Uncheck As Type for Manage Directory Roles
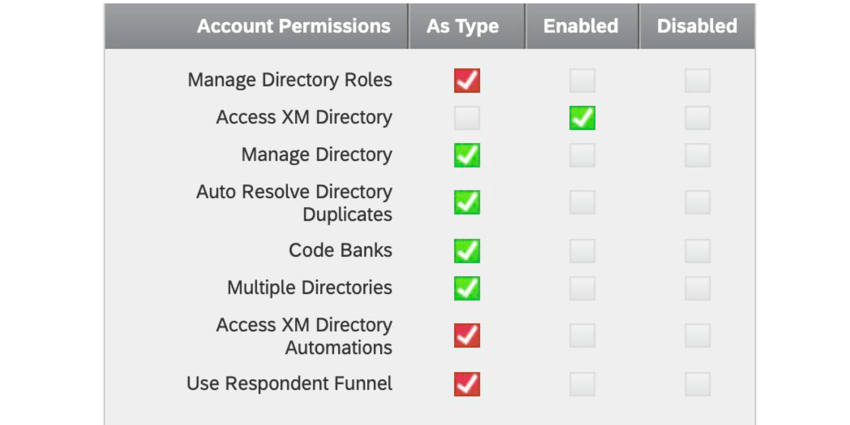Viewport: 850px width, 425px height. (x=467, y=80)
